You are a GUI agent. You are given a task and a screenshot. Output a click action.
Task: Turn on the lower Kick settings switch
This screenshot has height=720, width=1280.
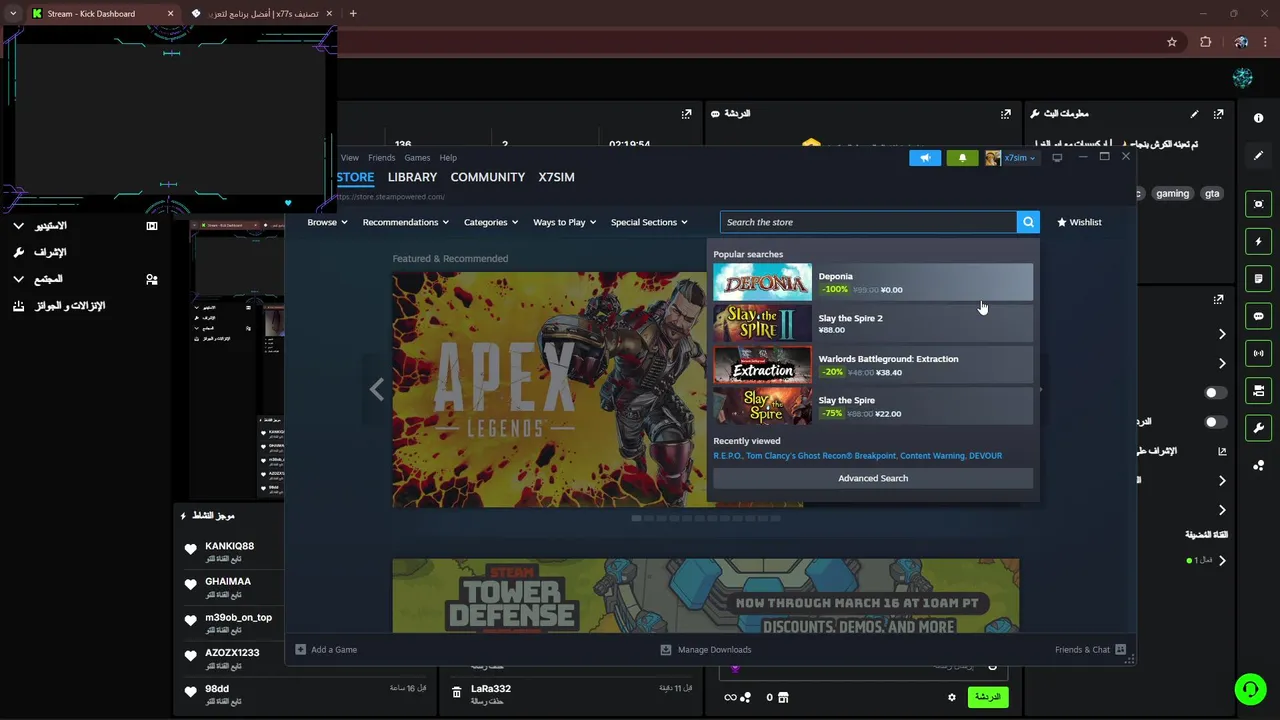[1216, 422]
